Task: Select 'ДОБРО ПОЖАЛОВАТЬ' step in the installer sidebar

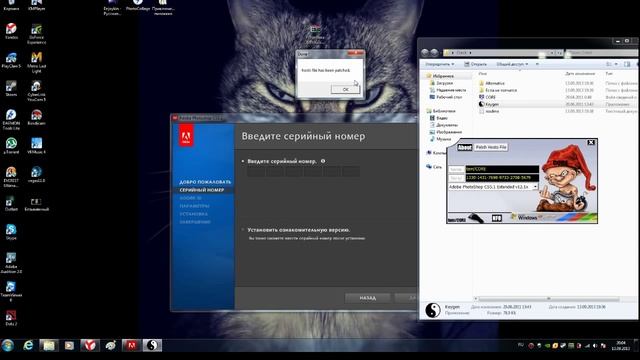Action: point(205,182)
